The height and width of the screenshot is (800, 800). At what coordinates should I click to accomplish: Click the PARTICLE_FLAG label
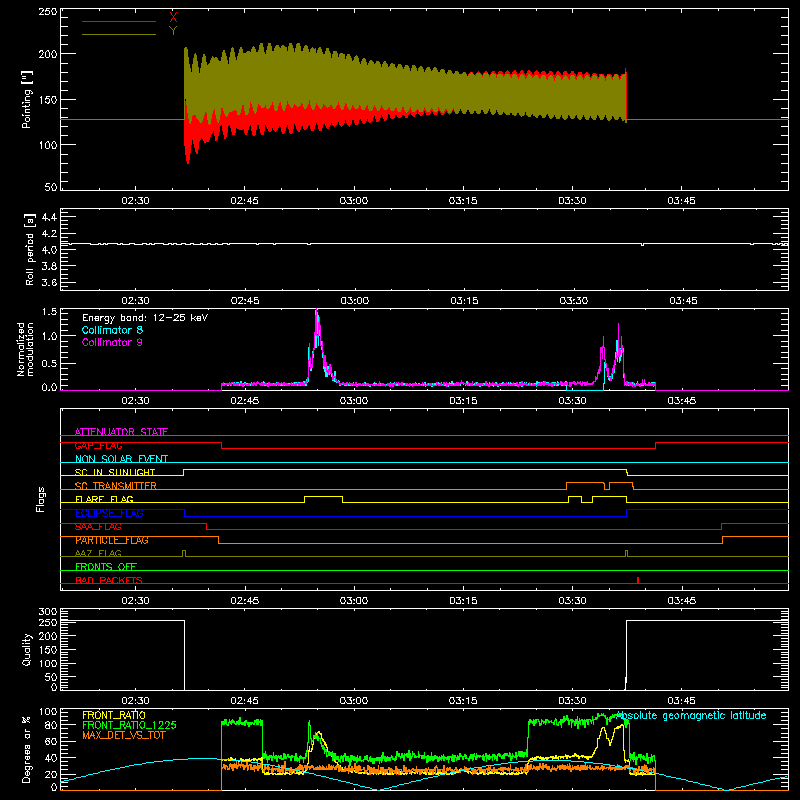pyautogui.click(x=112, y=540)
